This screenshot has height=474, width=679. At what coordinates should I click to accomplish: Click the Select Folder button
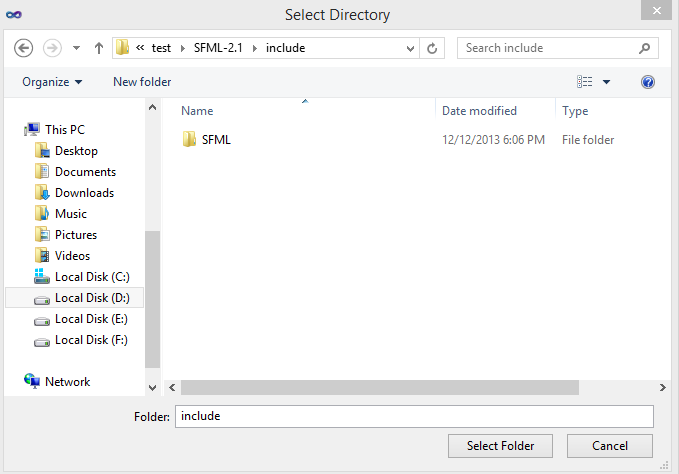[500, 446]
